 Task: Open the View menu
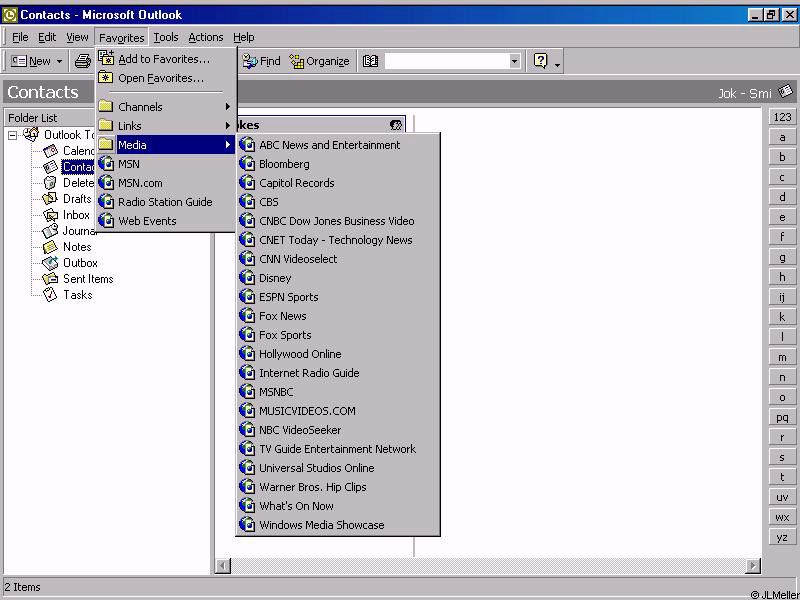coord(77,37)
